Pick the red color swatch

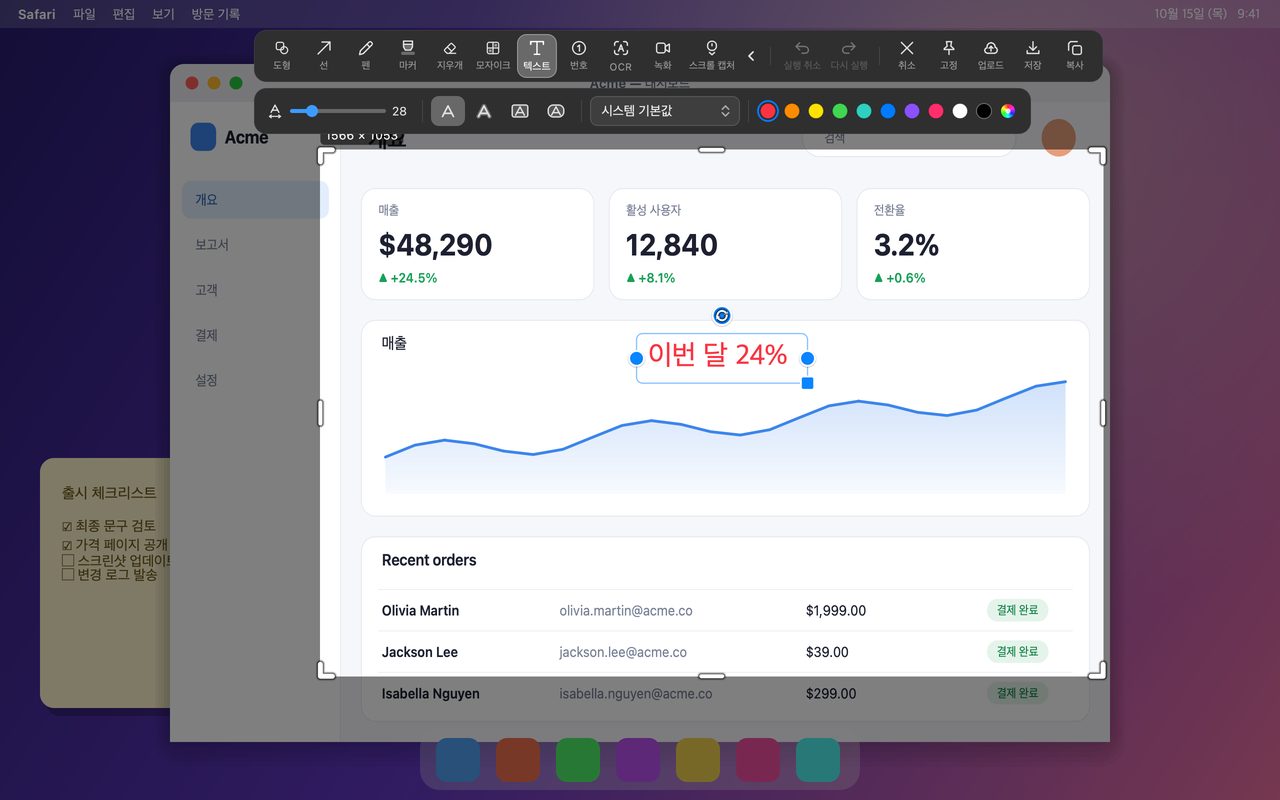click(768, 111)
